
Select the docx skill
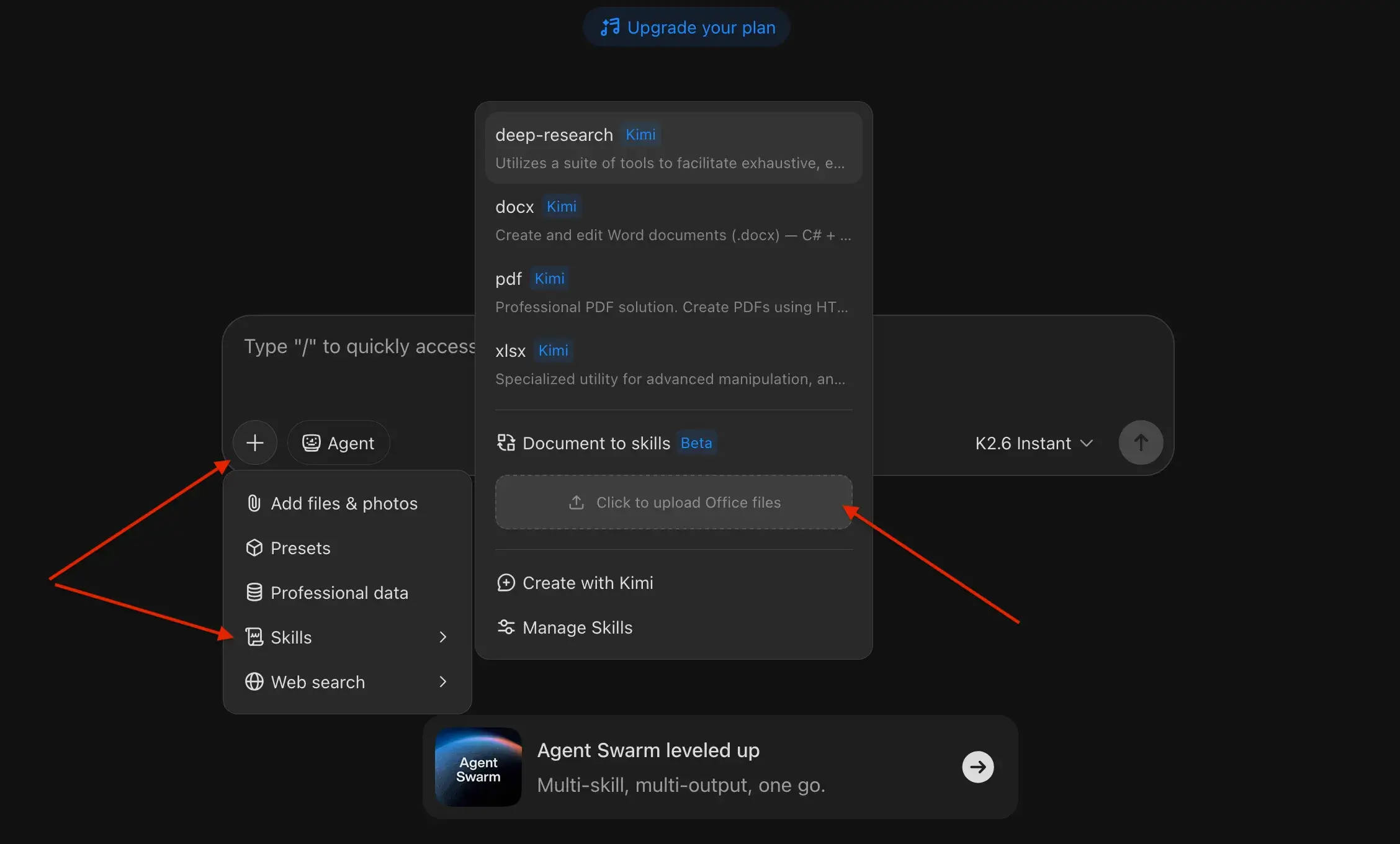tap(673, 220)
